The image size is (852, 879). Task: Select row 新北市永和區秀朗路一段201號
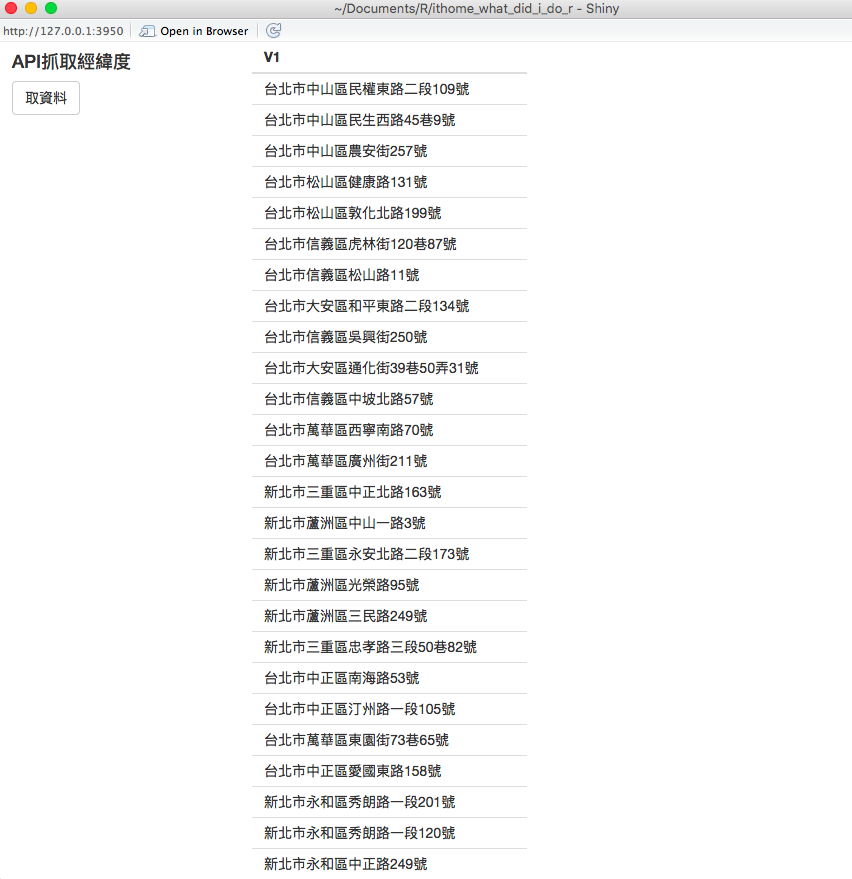tap(390, 802)
